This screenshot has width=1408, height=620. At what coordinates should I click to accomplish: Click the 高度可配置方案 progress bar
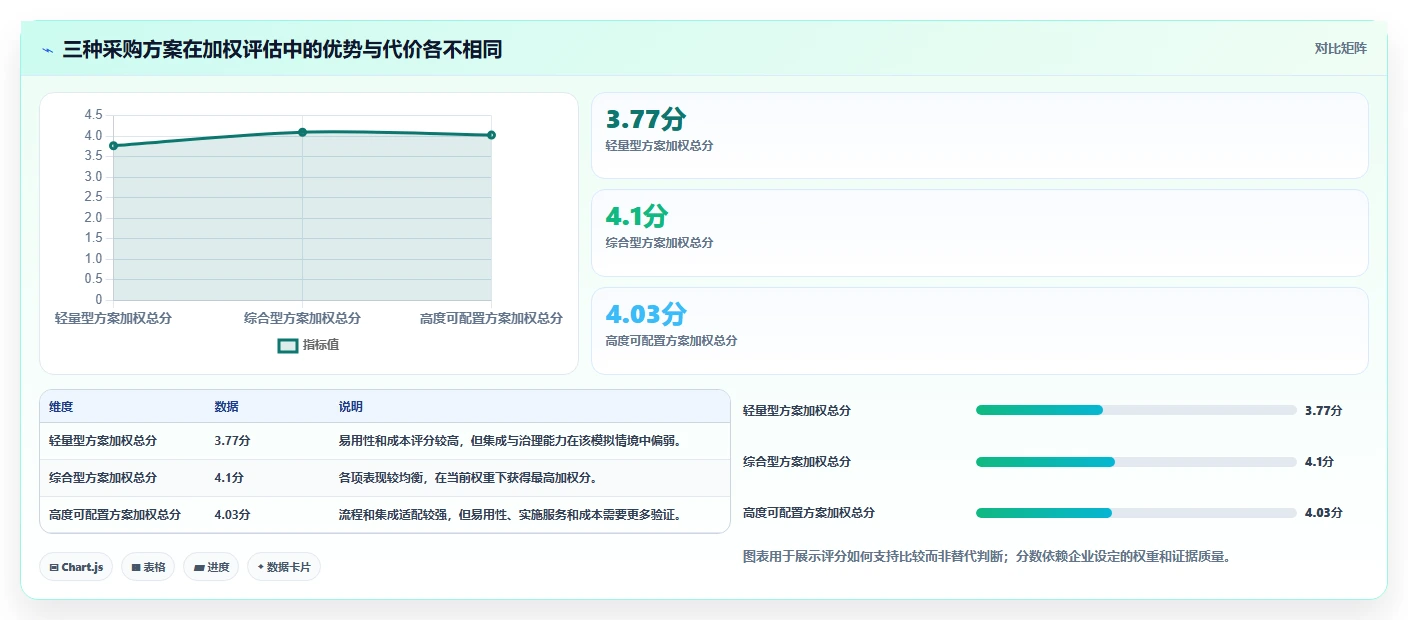[x=1136, y=512]
